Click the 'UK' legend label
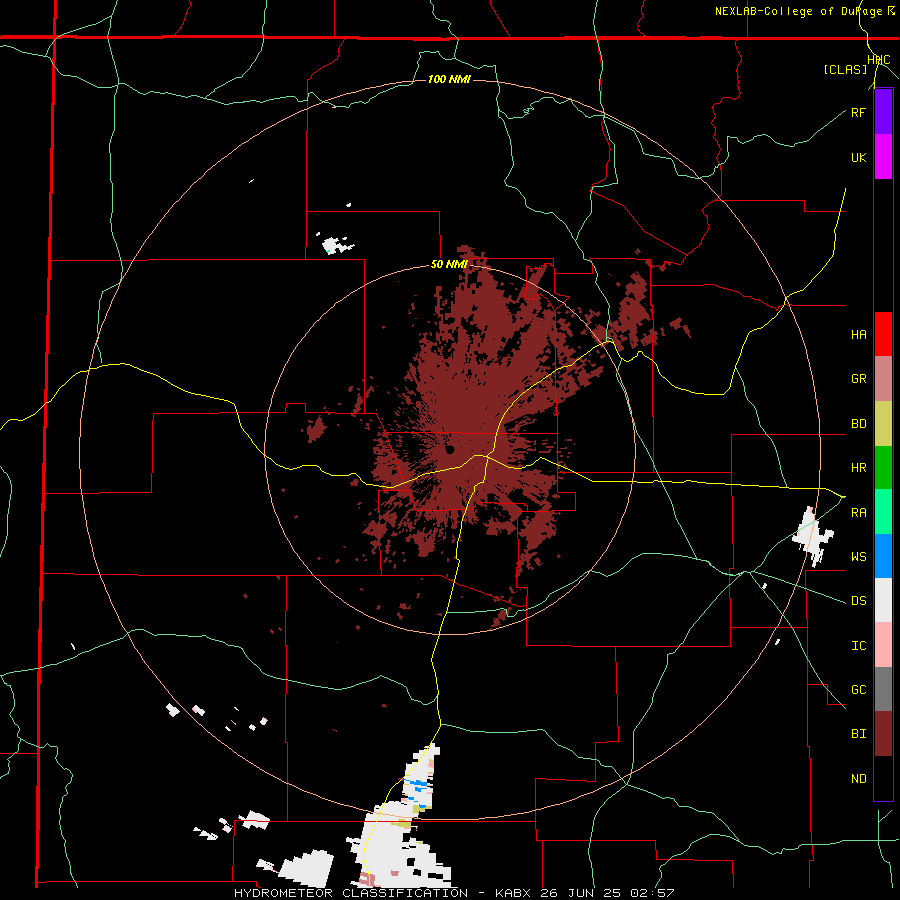 click(x=858, y=157)
